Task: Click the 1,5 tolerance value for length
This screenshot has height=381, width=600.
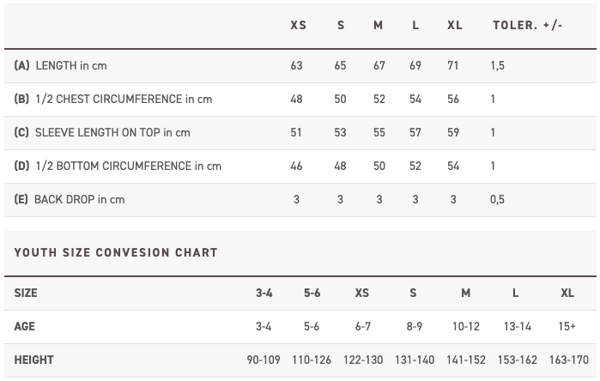Action: coord(497,65)
